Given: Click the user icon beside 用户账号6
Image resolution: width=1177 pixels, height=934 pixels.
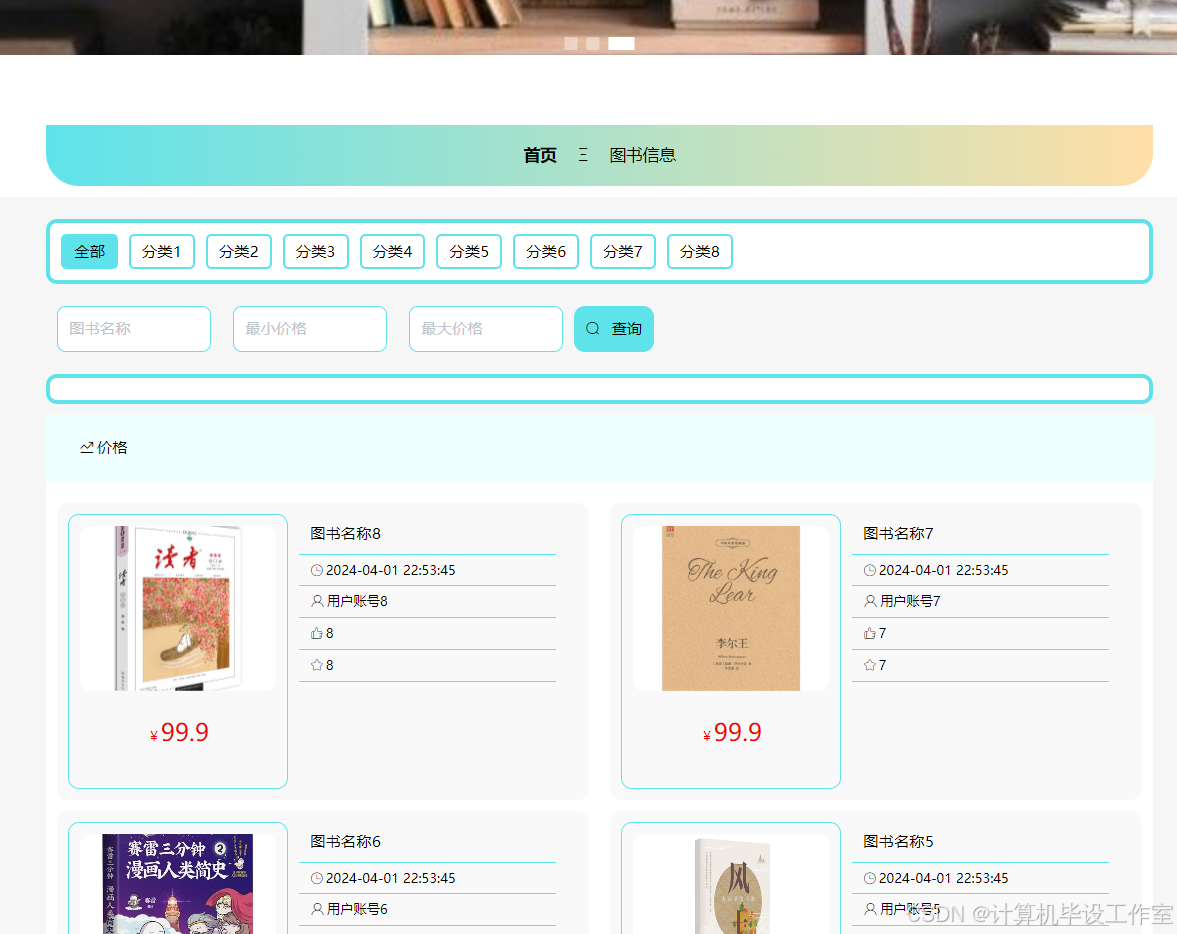Looking at the screenshot, I should click(318, 909).
